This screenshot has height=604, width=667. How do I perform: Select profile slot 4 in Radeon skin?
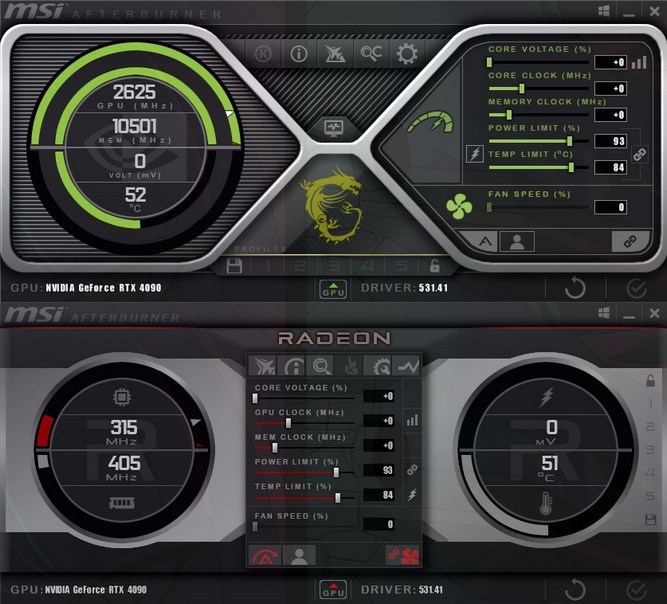[650, 473]
